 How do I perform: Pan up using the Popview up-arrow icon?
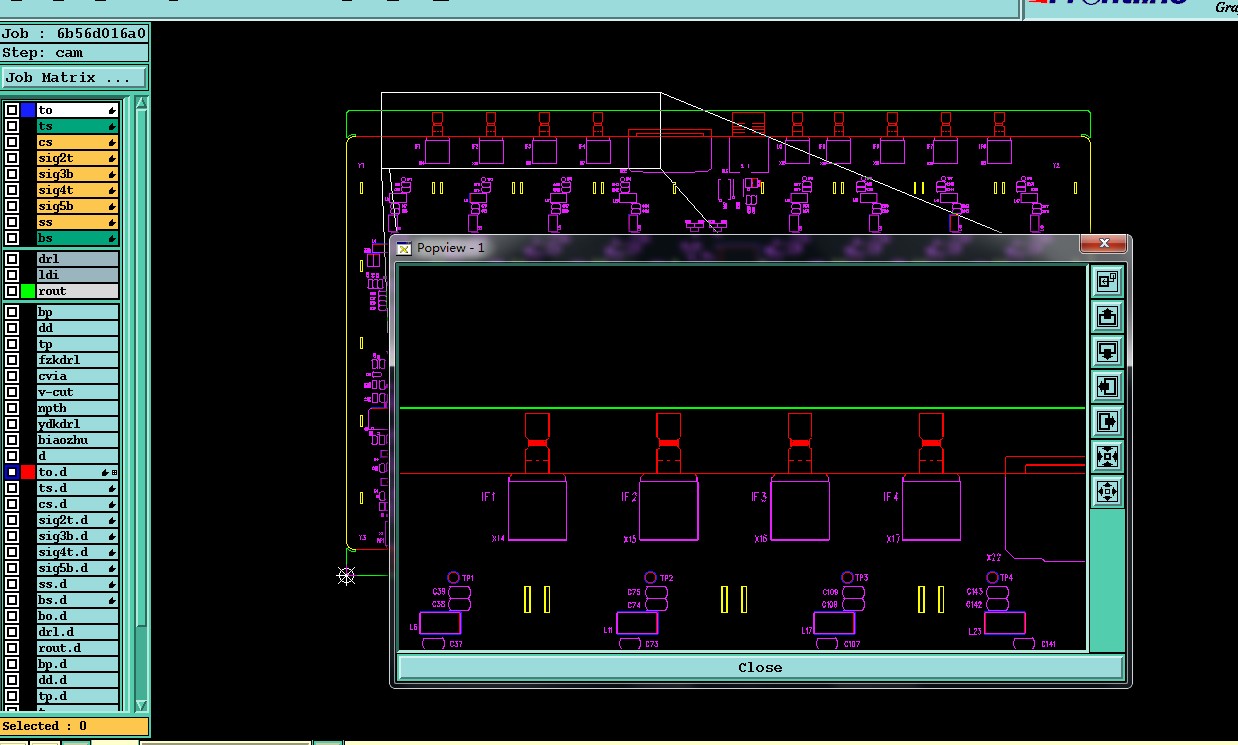[1107, 317]
